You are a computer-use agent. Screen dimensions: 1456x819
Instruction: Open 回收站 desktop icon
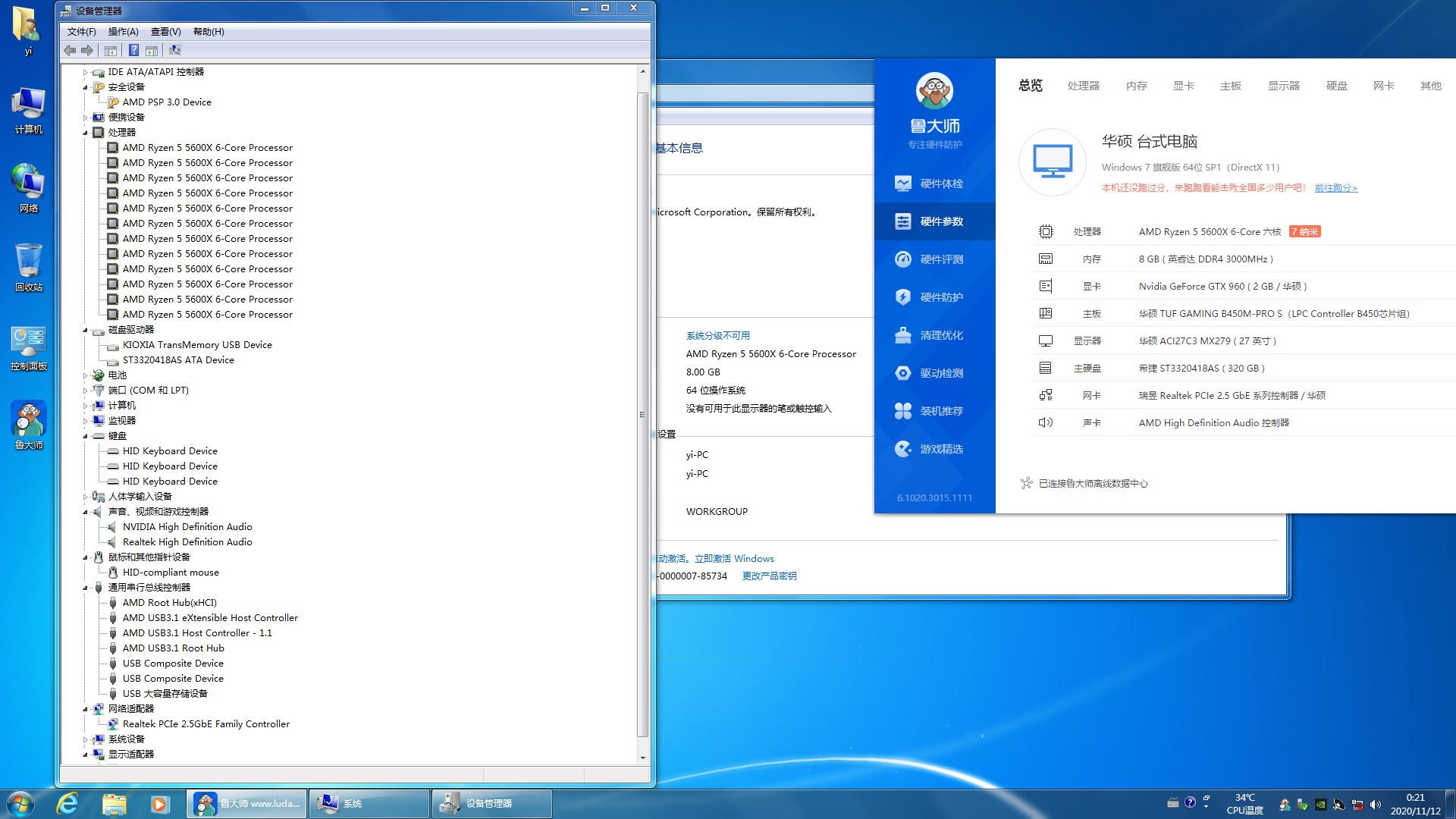coord(29,268)
